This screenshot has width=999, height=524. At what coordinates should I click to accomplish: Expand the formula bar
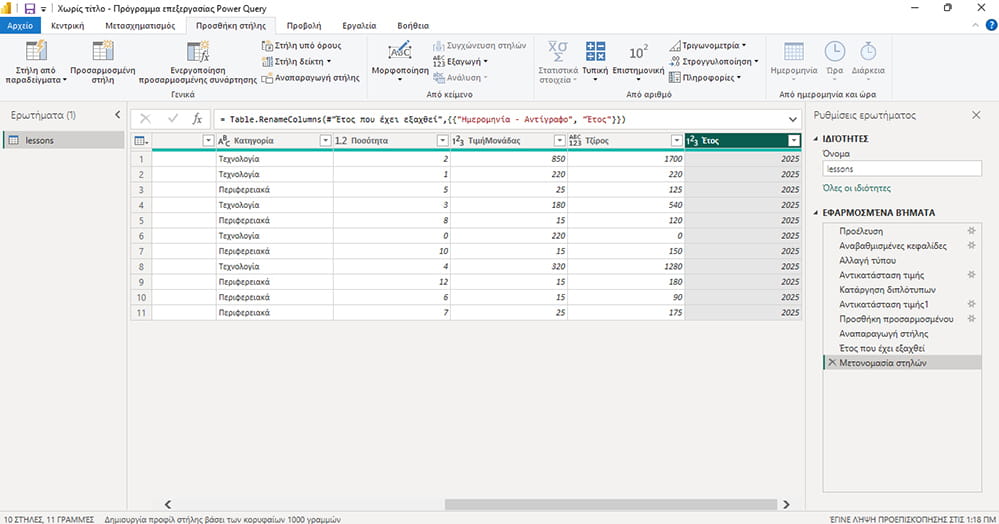793,119
